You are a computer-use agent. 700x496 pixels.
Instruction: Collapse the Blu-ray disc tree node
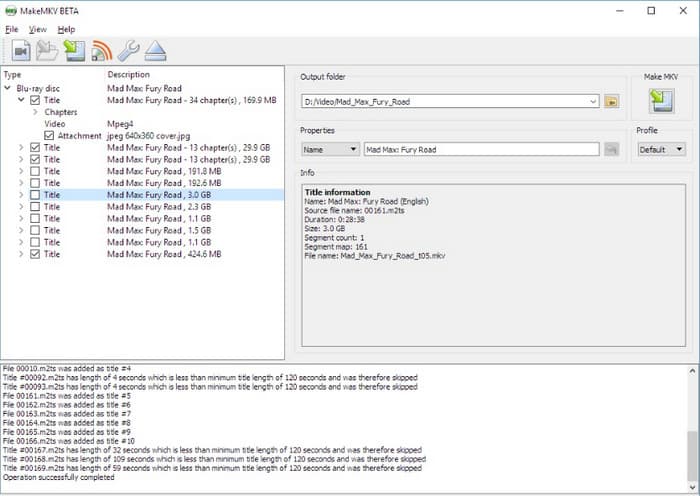(7, 88)
